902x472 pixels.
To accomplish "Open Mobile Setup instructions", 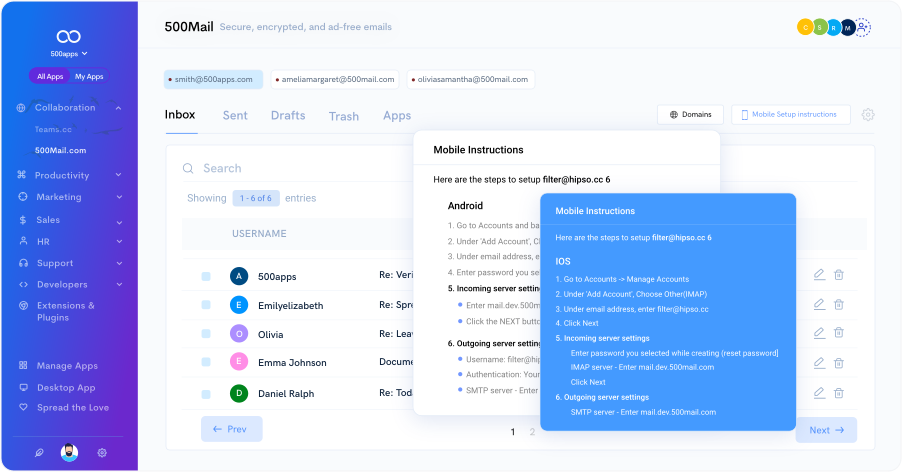I will [791, 114].
